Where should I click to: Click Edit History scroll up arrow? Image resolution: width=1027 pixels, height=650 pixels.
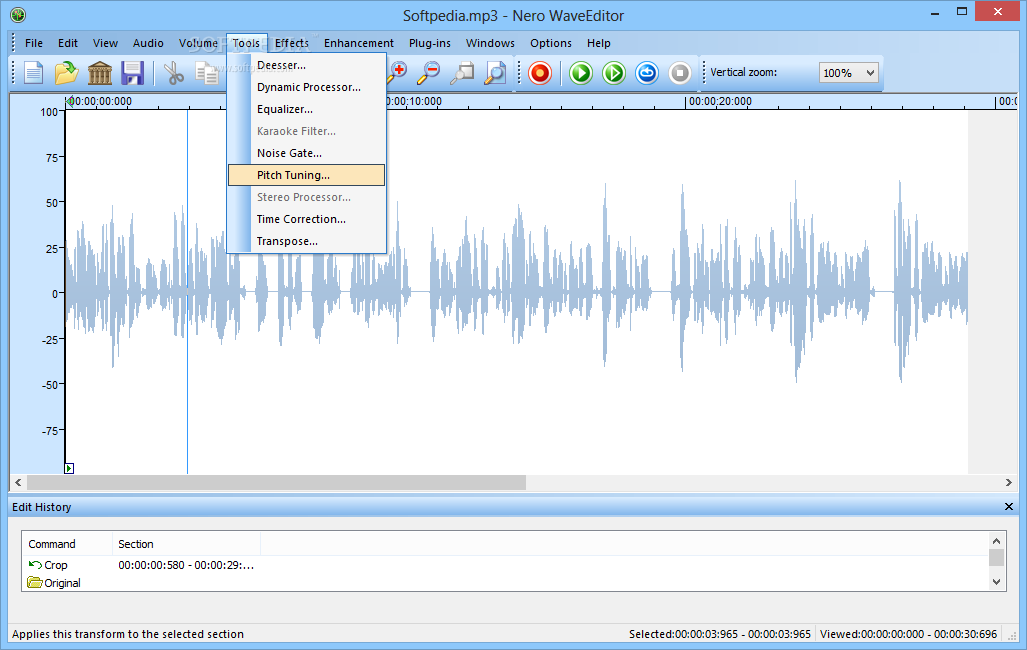click(x=996, y=541)
